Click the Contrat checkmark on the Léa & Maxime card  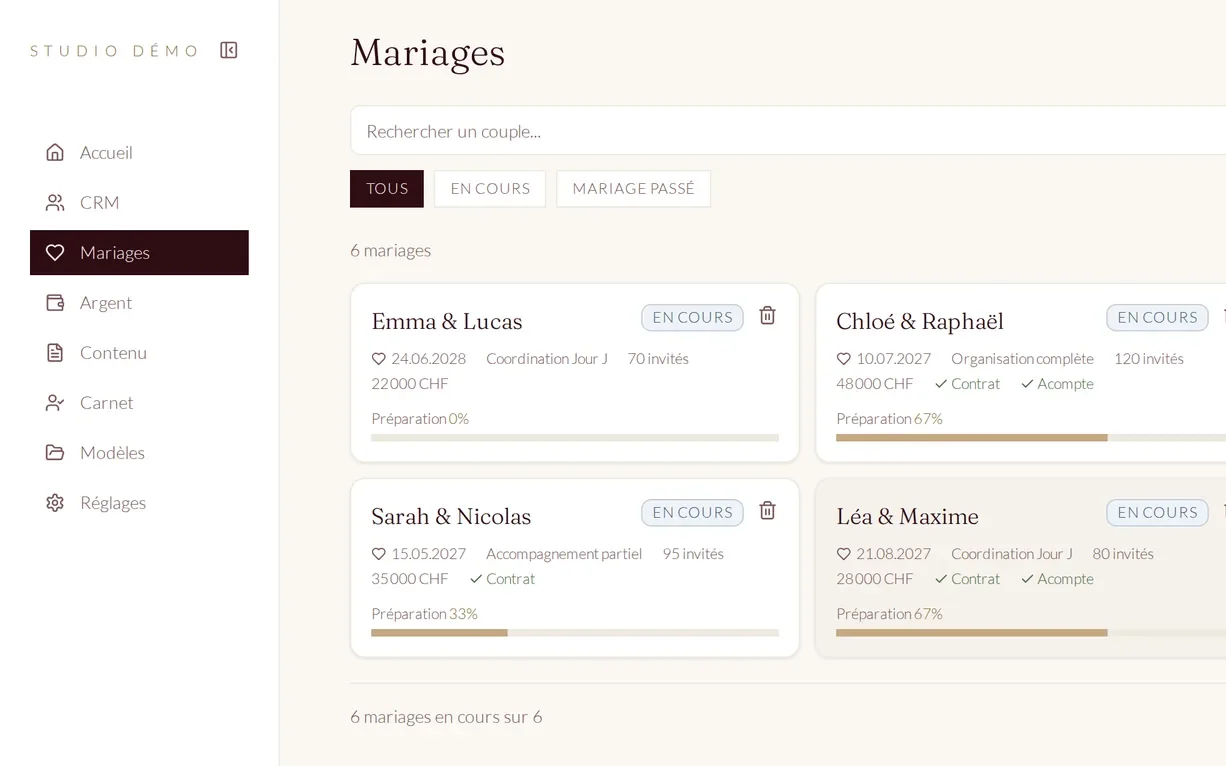[x=940, y=578]
